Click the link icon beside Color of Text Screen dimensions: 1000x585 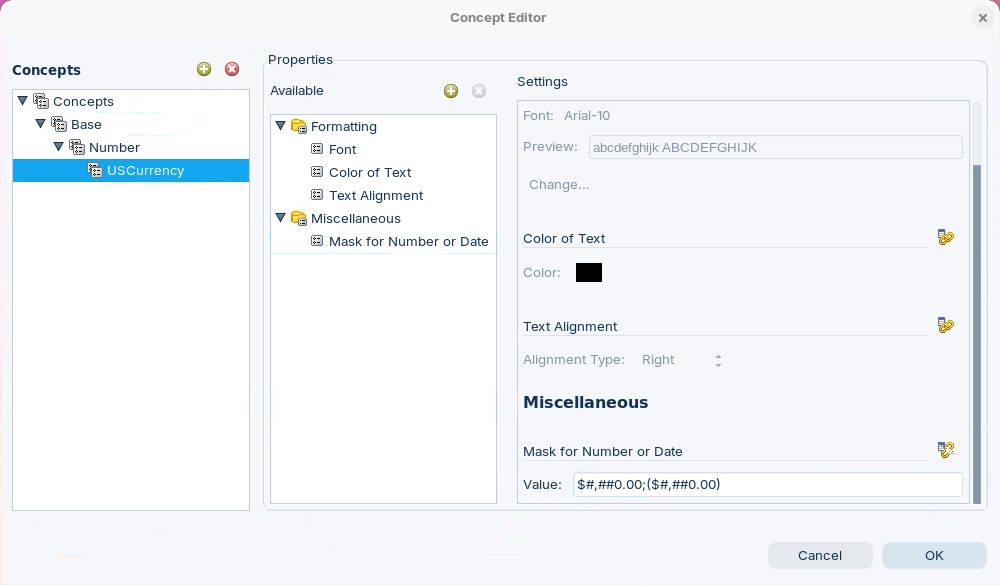coord(945,238)
